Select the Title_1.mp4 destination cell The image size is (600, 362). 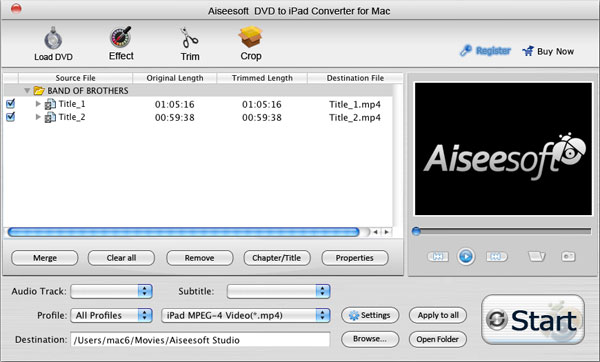pos(355,104)
